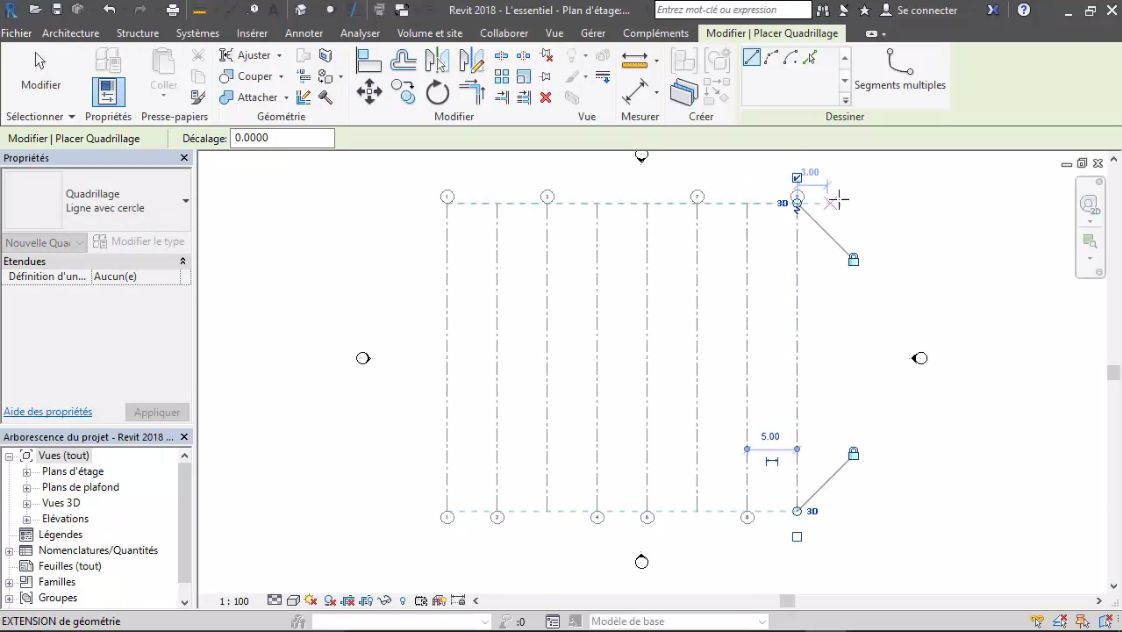1122x632 pixels.
Task: Select the Line draw tool
Action: [751, 57]
